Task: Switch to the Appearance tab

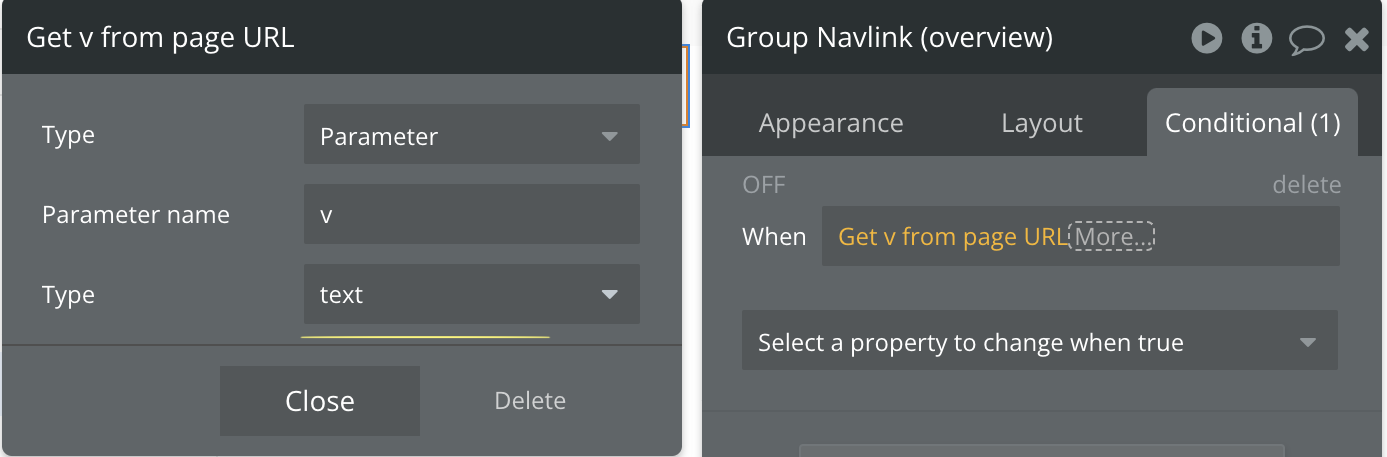Action: [831, 123]
